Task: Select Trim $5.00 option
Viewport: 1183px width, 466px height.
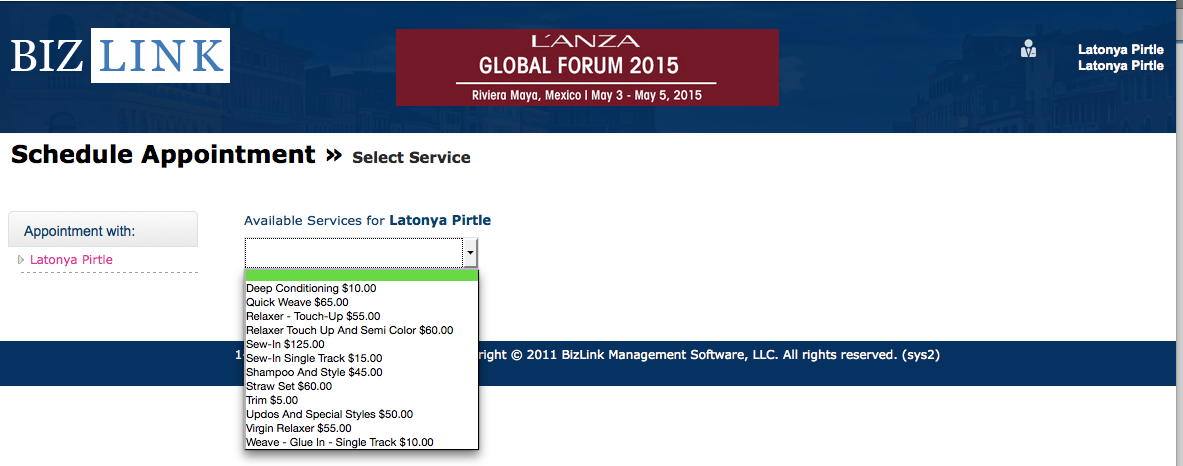Action: tap(361, 400)
